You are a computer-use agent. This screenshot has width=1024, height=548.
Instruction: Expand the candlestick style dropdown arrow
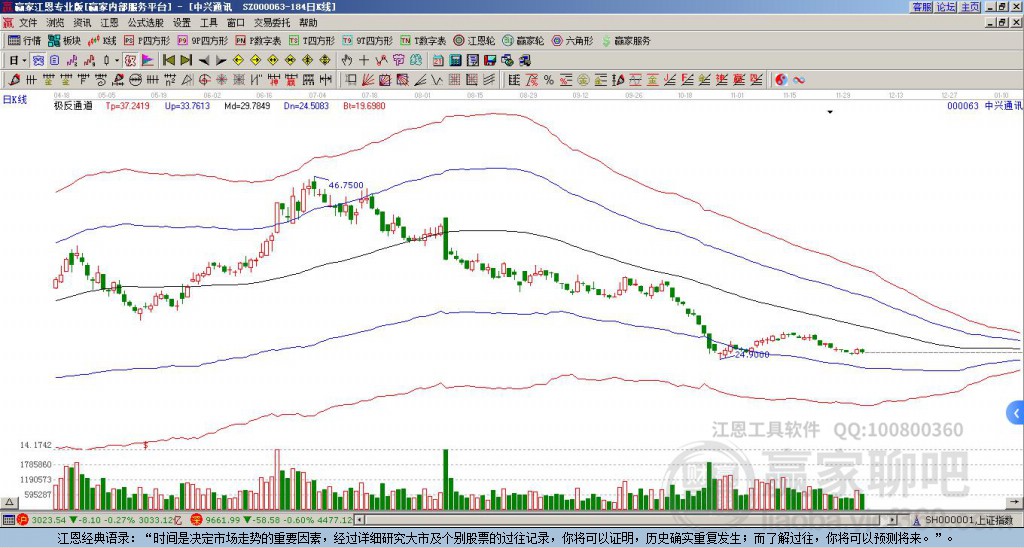tap(117, 61)
